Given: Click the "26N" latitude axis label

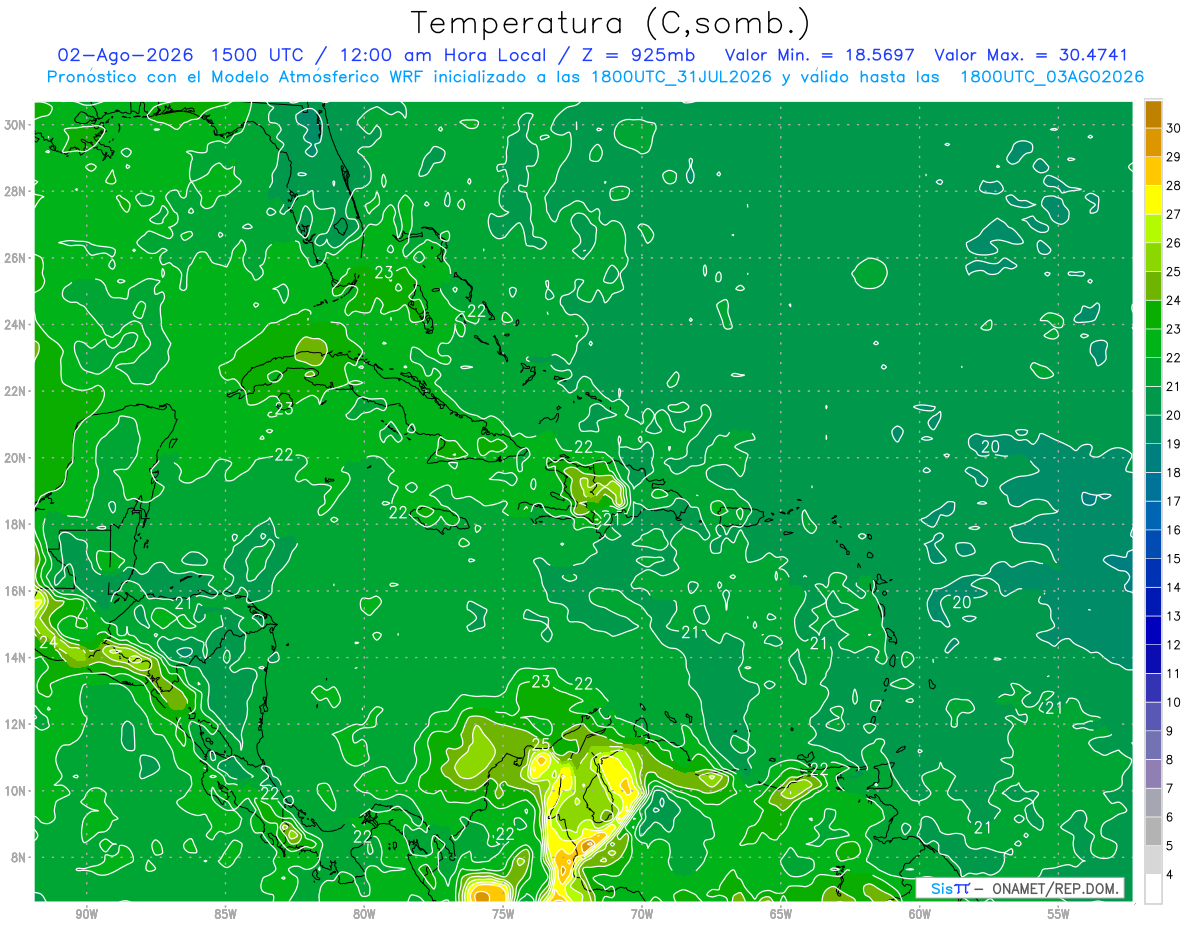Looking at the screenshot, I should (15, 258).
